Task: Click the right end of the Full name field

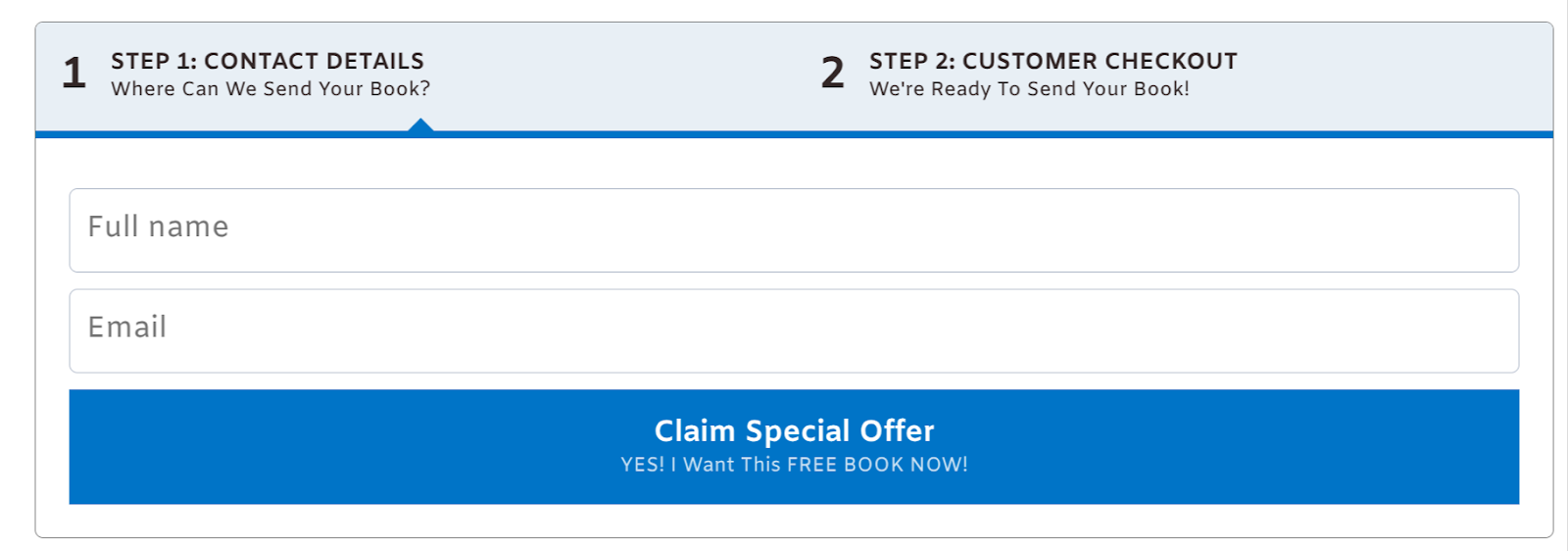Action: point(1490,230)
